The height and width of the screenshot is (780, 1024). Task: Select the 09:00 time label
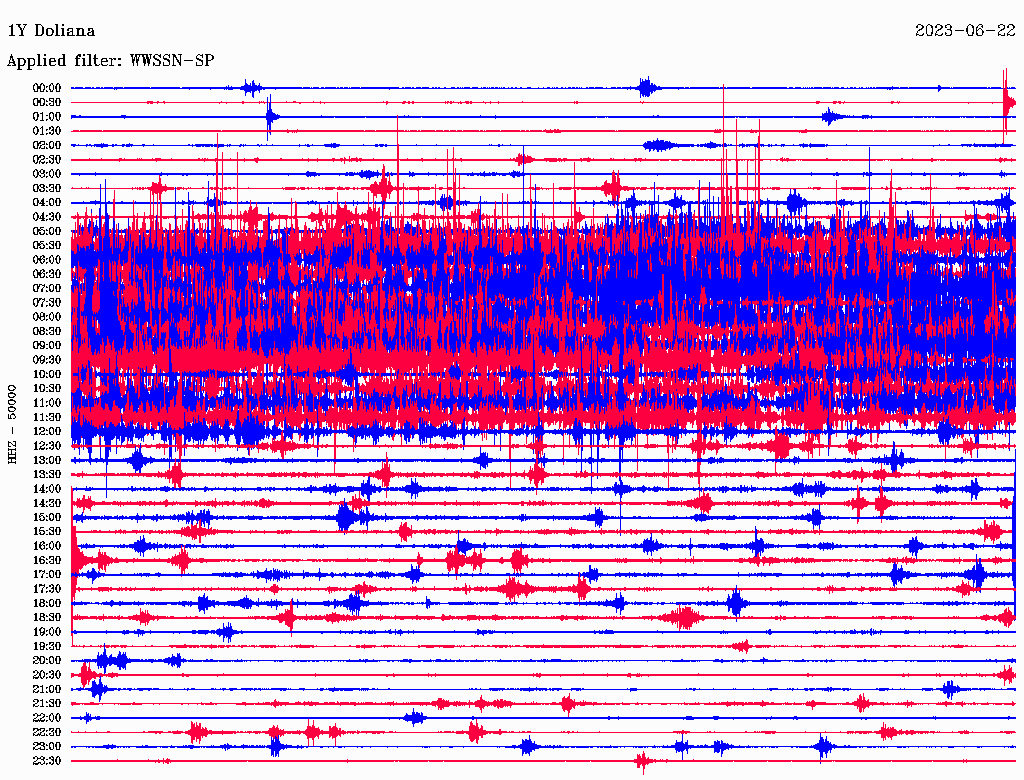coord(47,346)
